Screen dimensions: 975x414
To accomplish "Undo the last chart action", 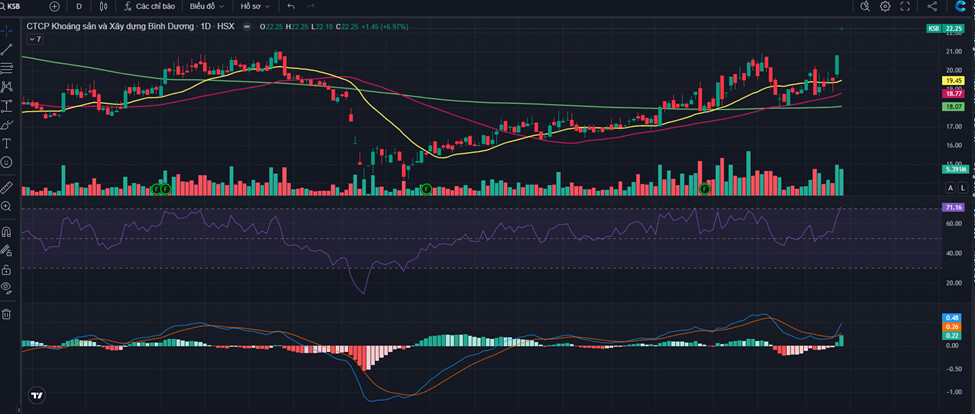I will pyautogui.click(x=291, y=6).
